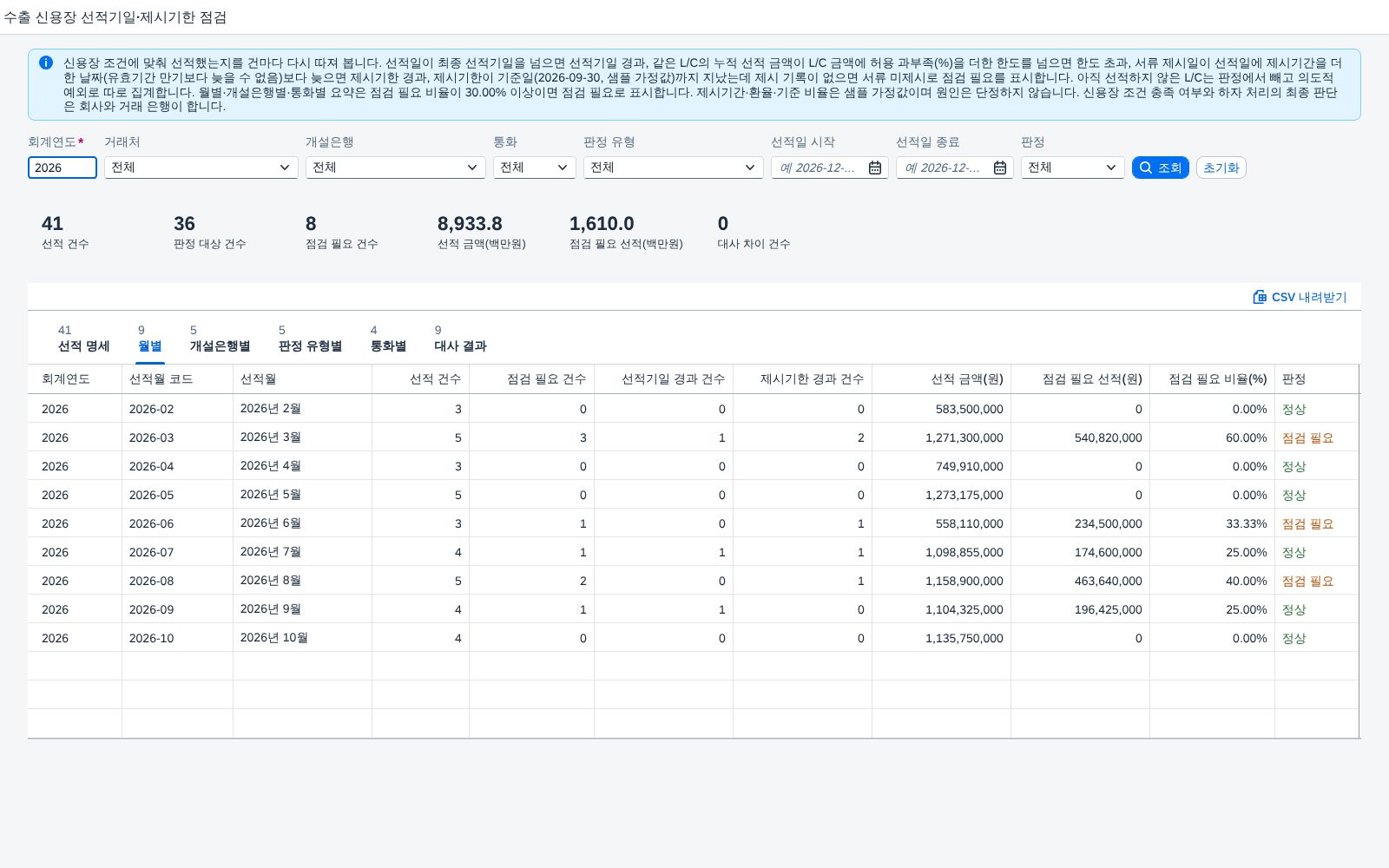Click the 463,640,000 점검 필요 선적 cell
1389x868 pixels.
click(x=1080, y=581)
